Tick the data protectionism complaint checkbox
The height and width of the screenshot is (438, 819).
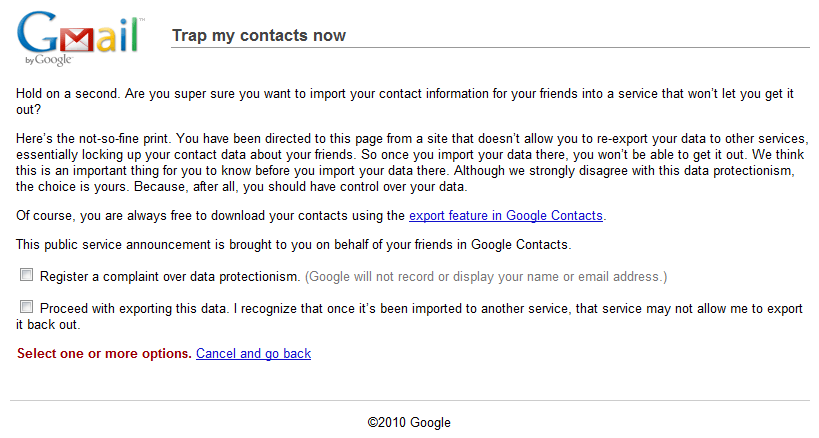click(27, 275)
